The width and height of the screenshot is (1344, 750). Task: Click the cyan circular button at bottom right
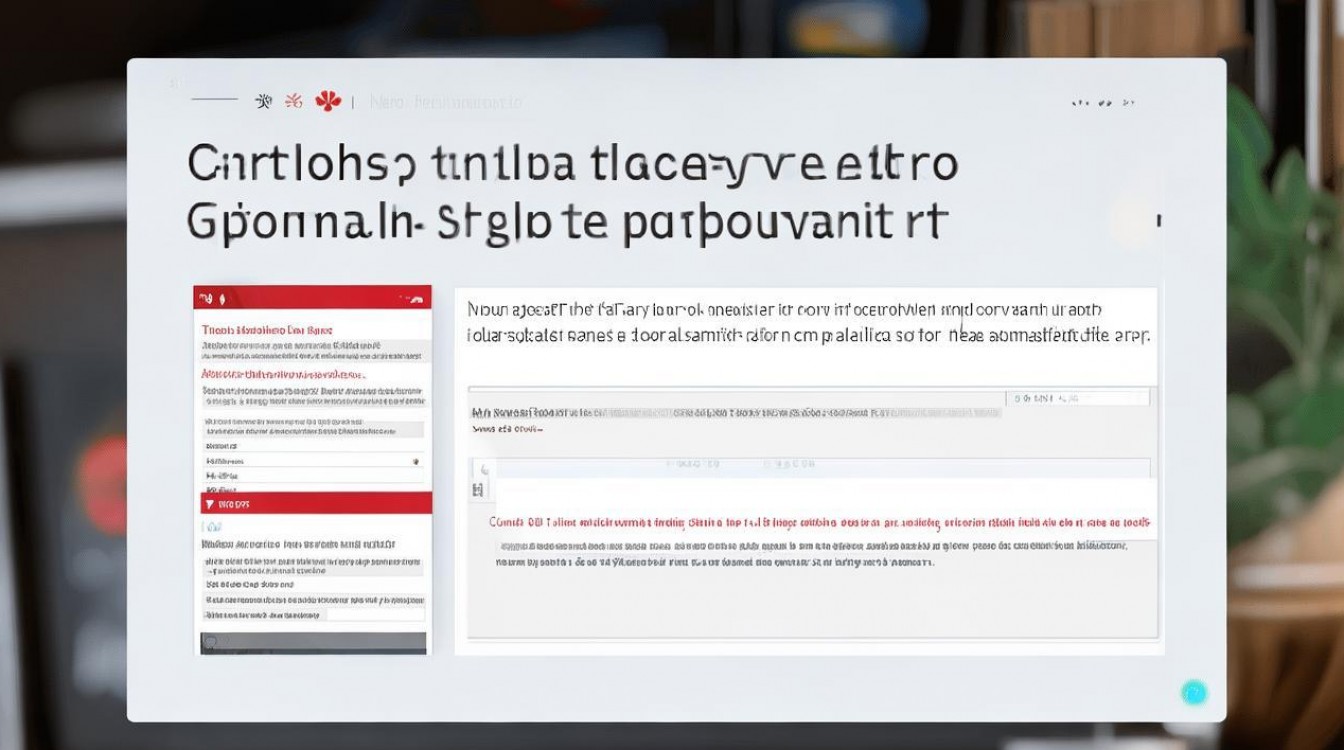tap(1193, 692)
